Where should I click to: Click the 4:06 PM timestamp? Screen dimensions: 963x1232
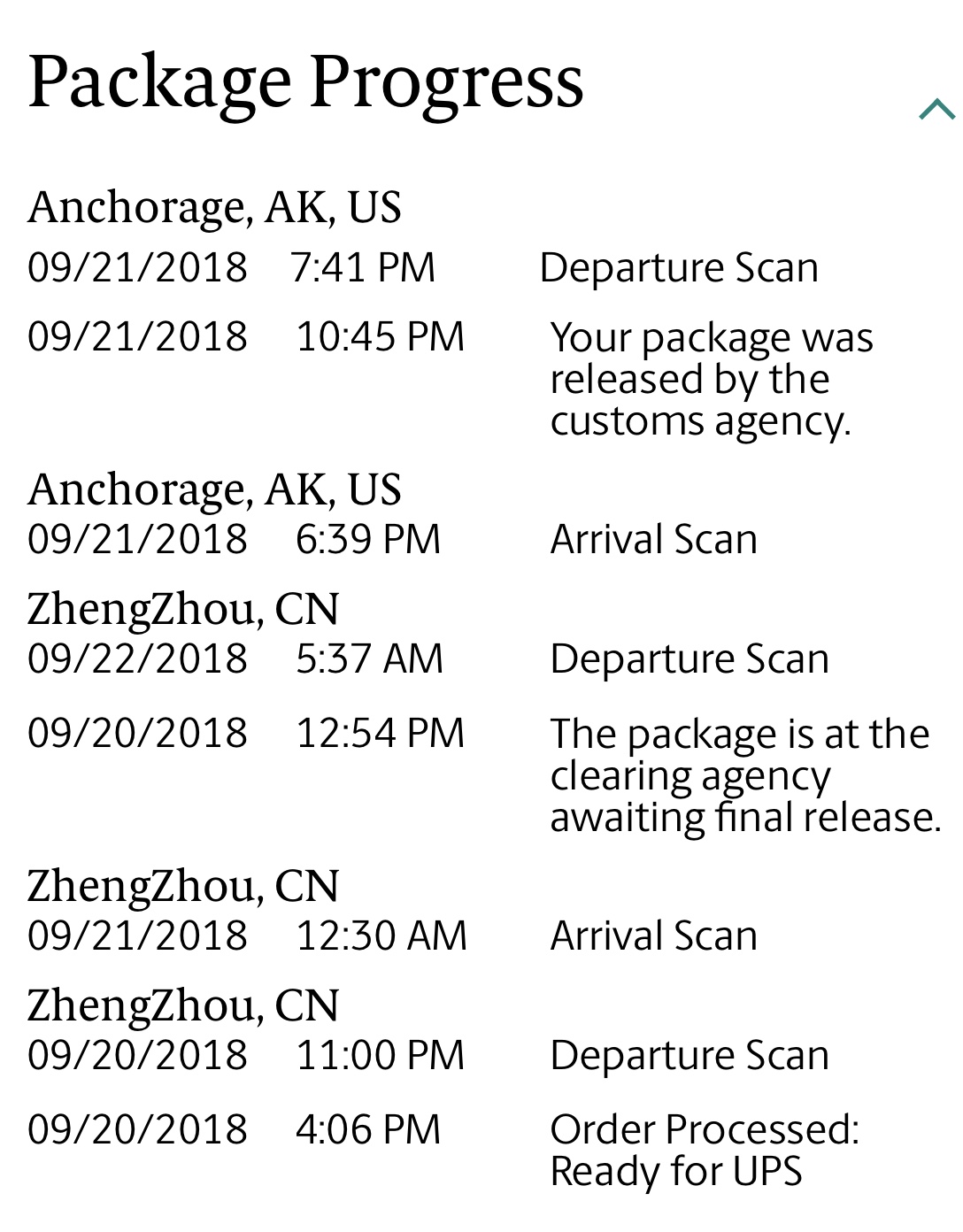367,1129
